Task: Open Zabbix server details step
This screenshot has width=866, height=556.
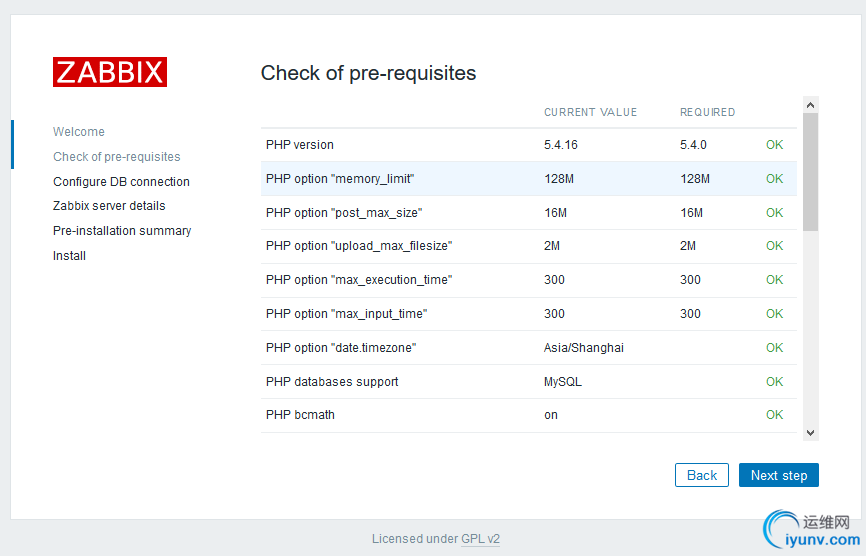Action: [x=109, y=206]
